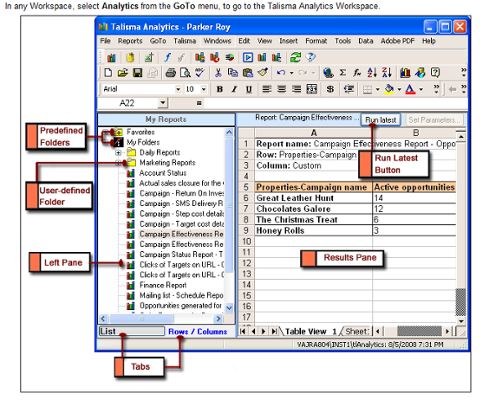Open the A22 Name Box dropdown

point(162,103)
